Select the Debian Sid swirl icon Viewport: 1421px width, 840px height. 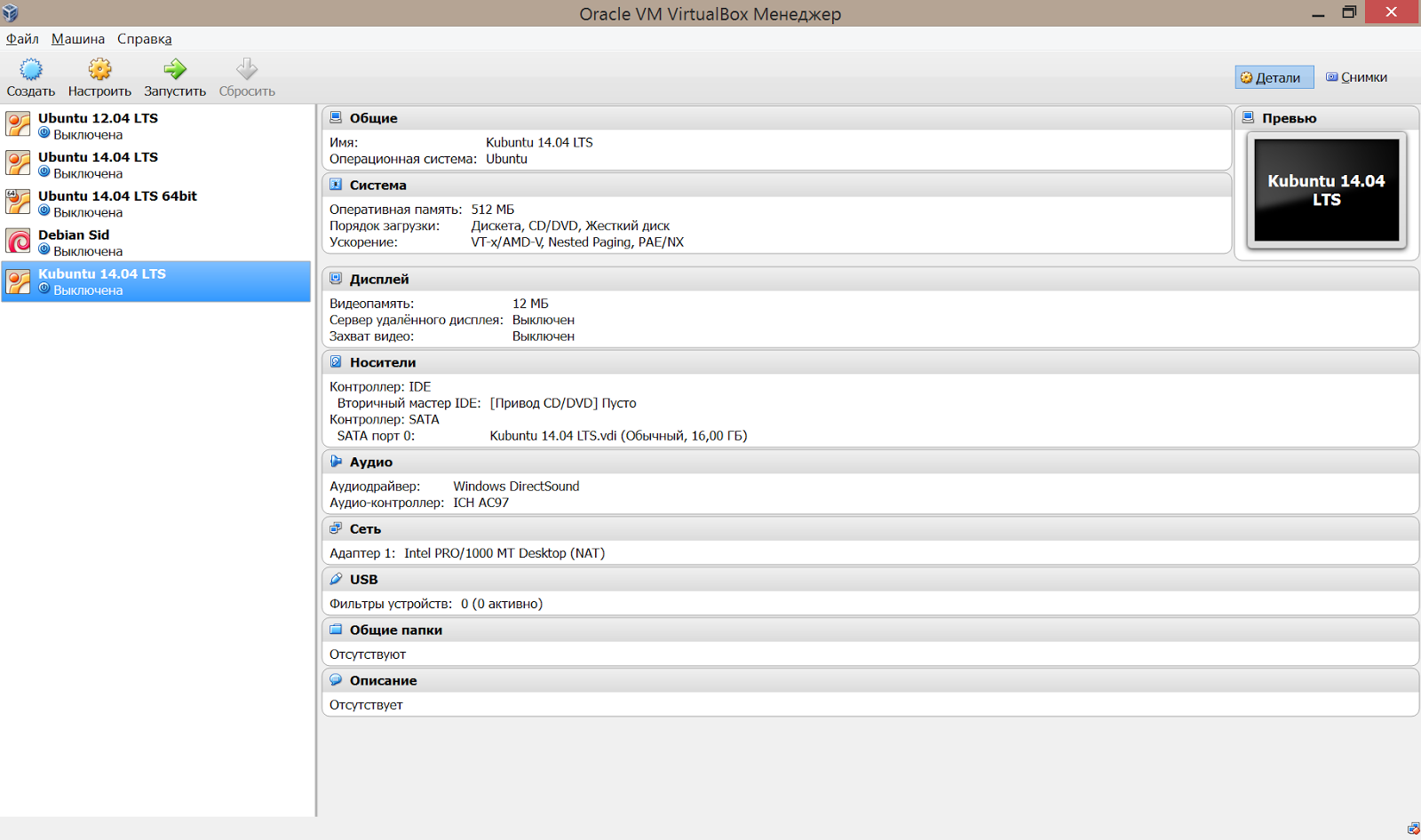tap(18, 242)
